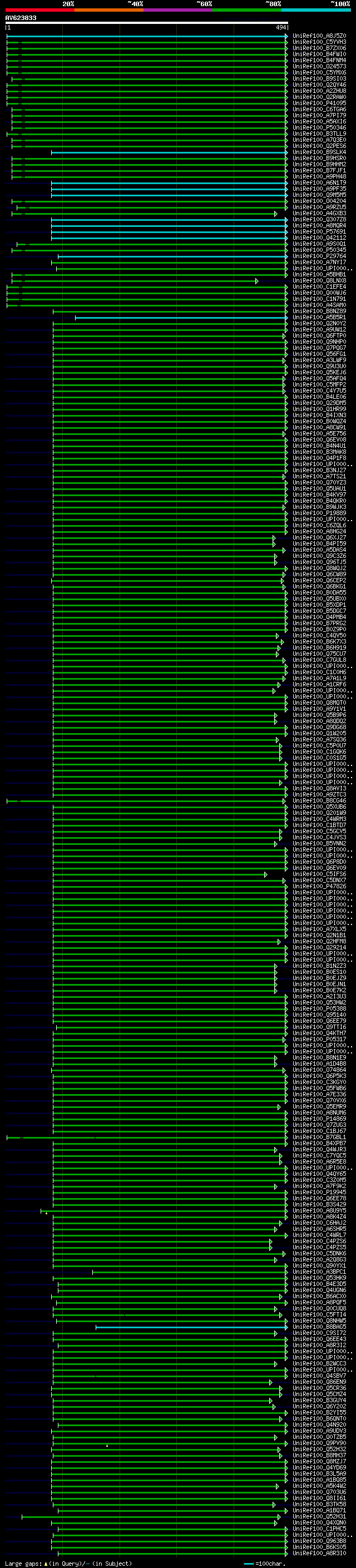Viewport: 356px width, 1568px height.
Task: Select label UniRef100_P57691
Action: pos(319,232)
